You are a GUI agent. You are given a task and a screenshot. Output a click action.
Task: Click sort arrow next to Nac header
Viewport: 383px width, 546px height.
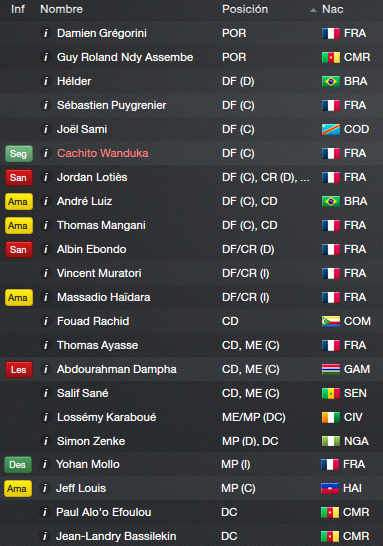pos(313,10)
